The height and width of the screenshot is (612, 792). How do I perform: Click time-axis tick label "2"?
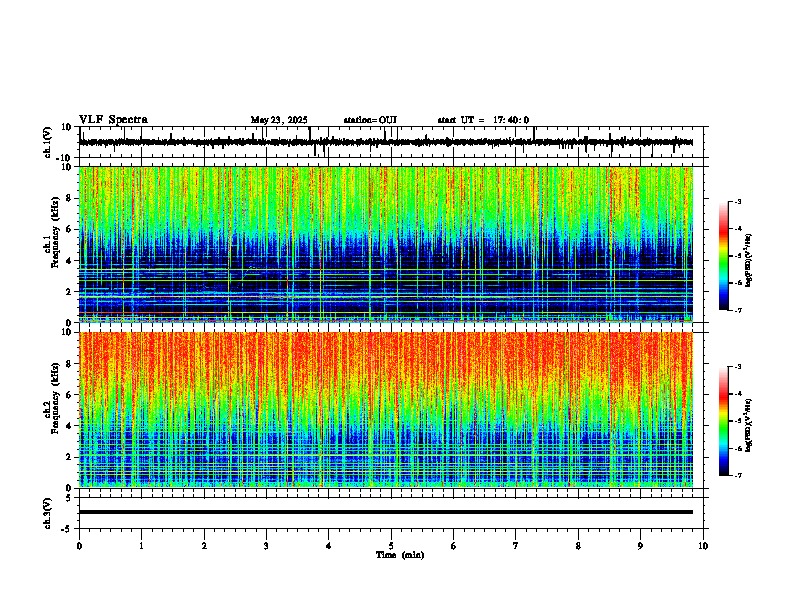[204, 546]
